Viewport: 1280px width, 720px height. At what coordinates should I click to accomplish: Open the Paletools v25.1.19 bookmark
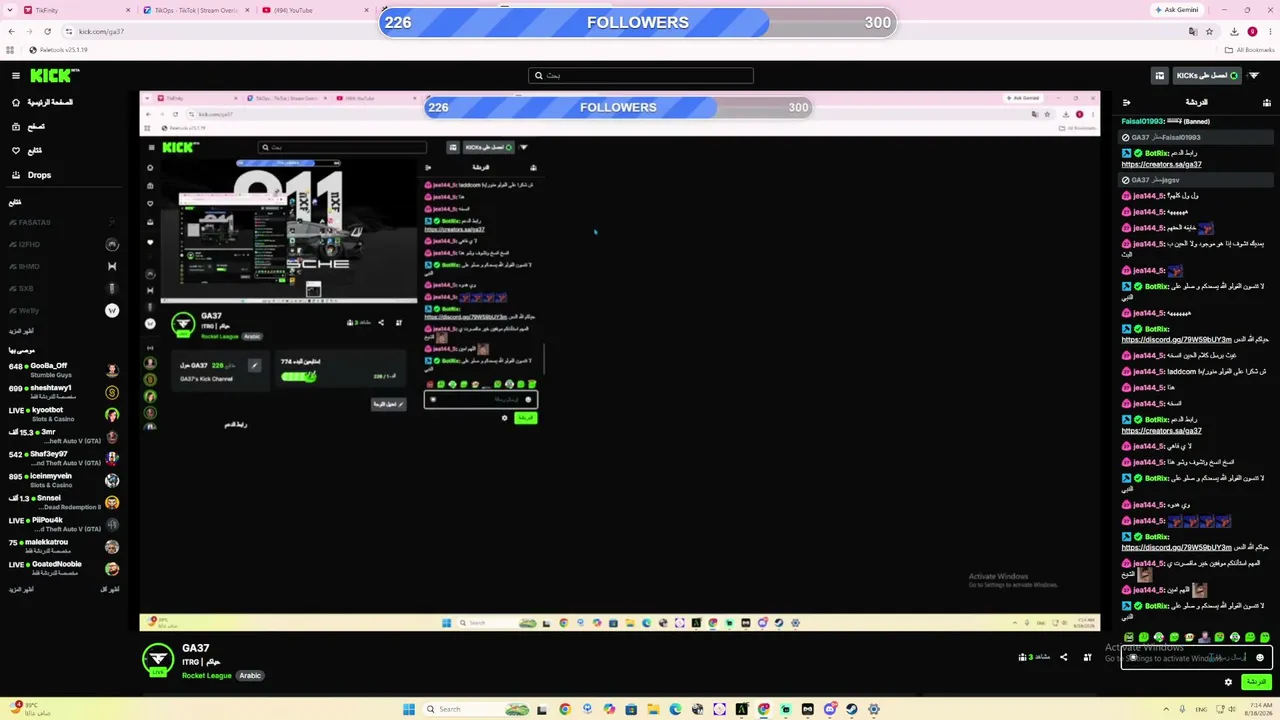coord(59,50)
